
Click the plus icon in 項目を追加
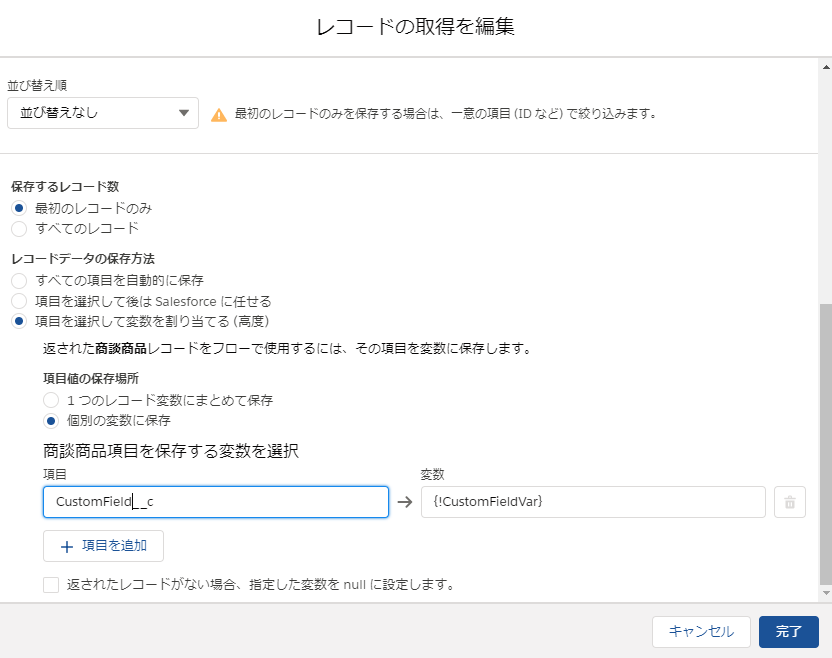pyautogui.click(x=67, y=547)
